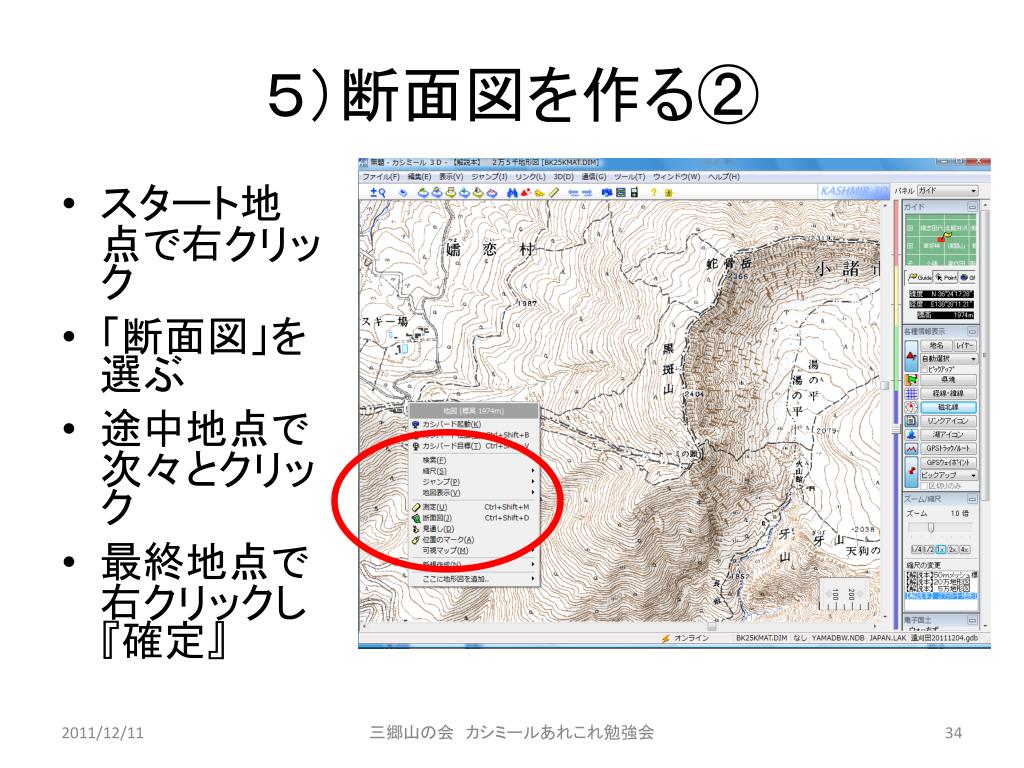Image resolution: width=1024 pixels, height=768 pixels.
Task: Collapse the ガイド panel section
Action: [x=972, y=207]
